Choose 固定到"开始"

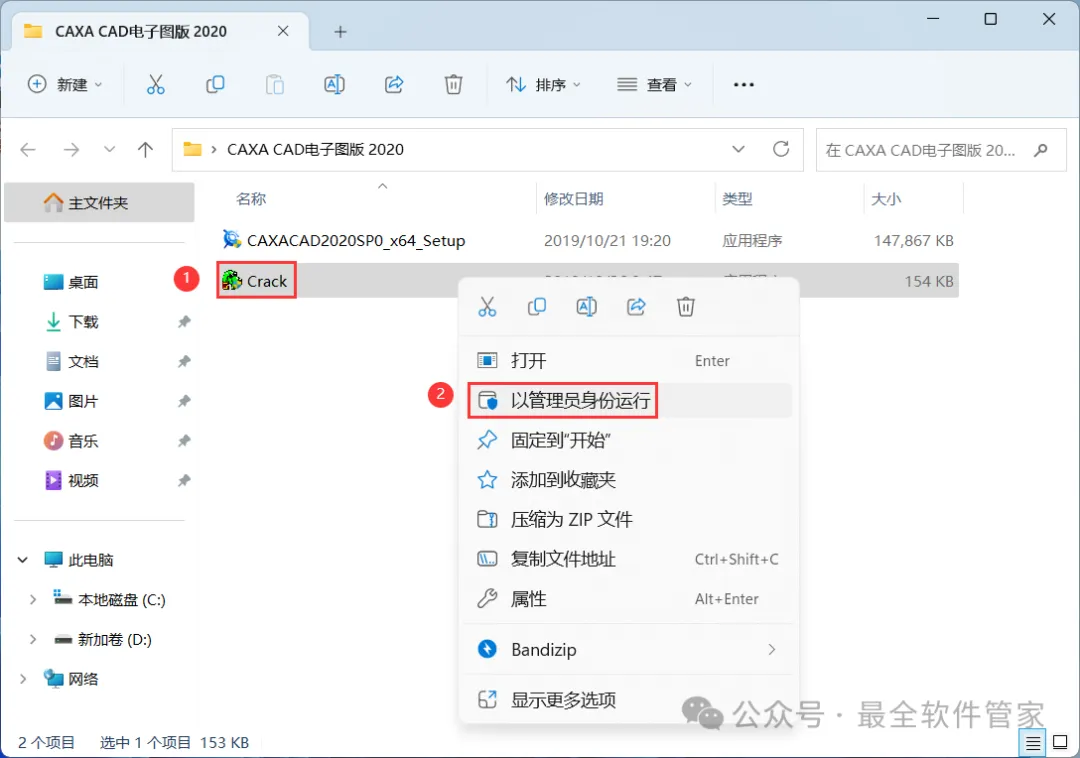tap(630, 440)
